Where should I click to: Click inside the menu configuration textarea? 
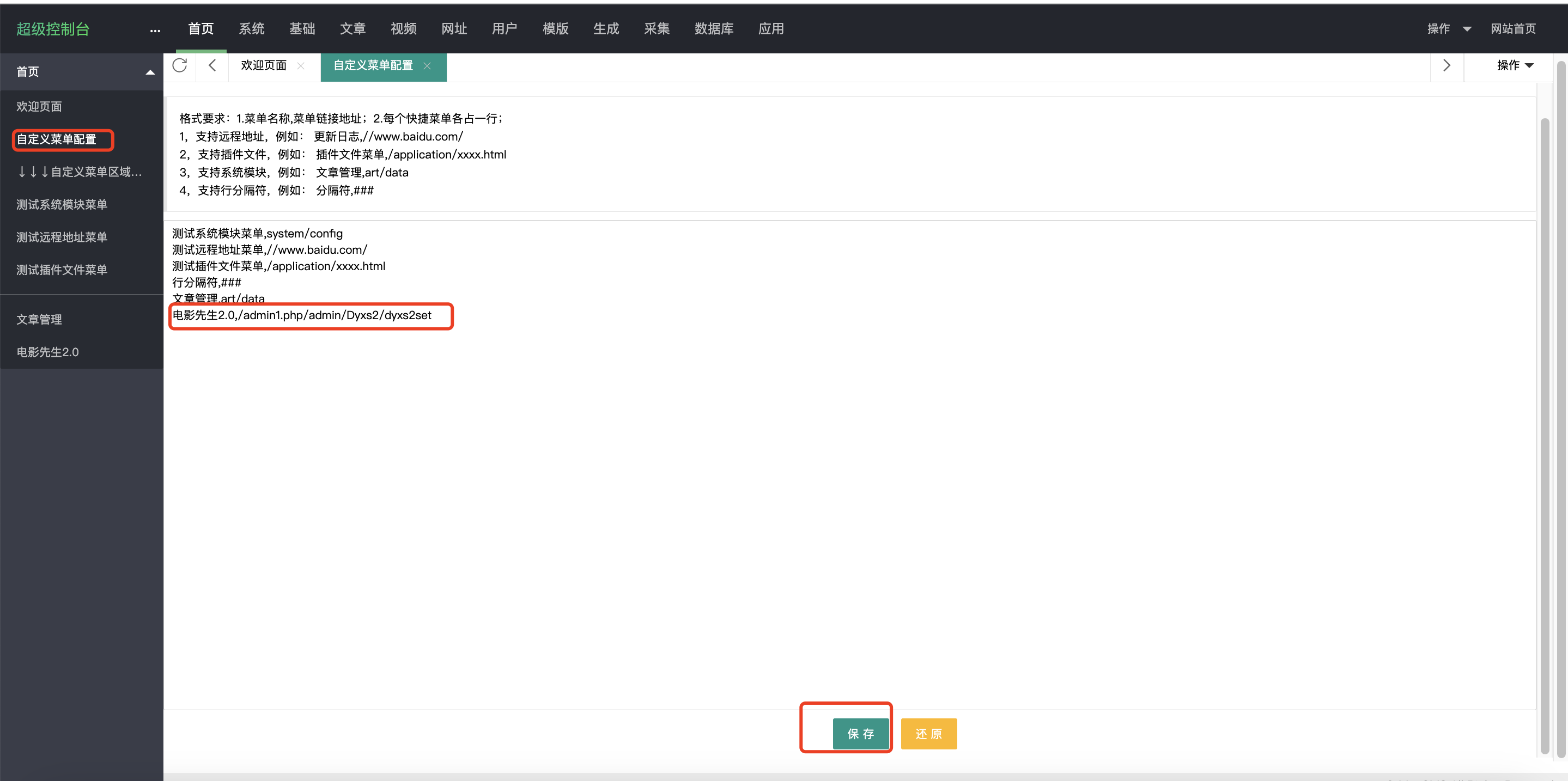850,465
